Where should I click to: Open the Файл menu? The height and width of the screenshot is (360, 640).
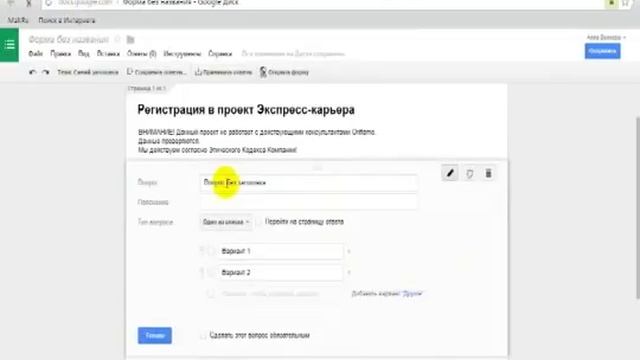(x=36, y=53)
